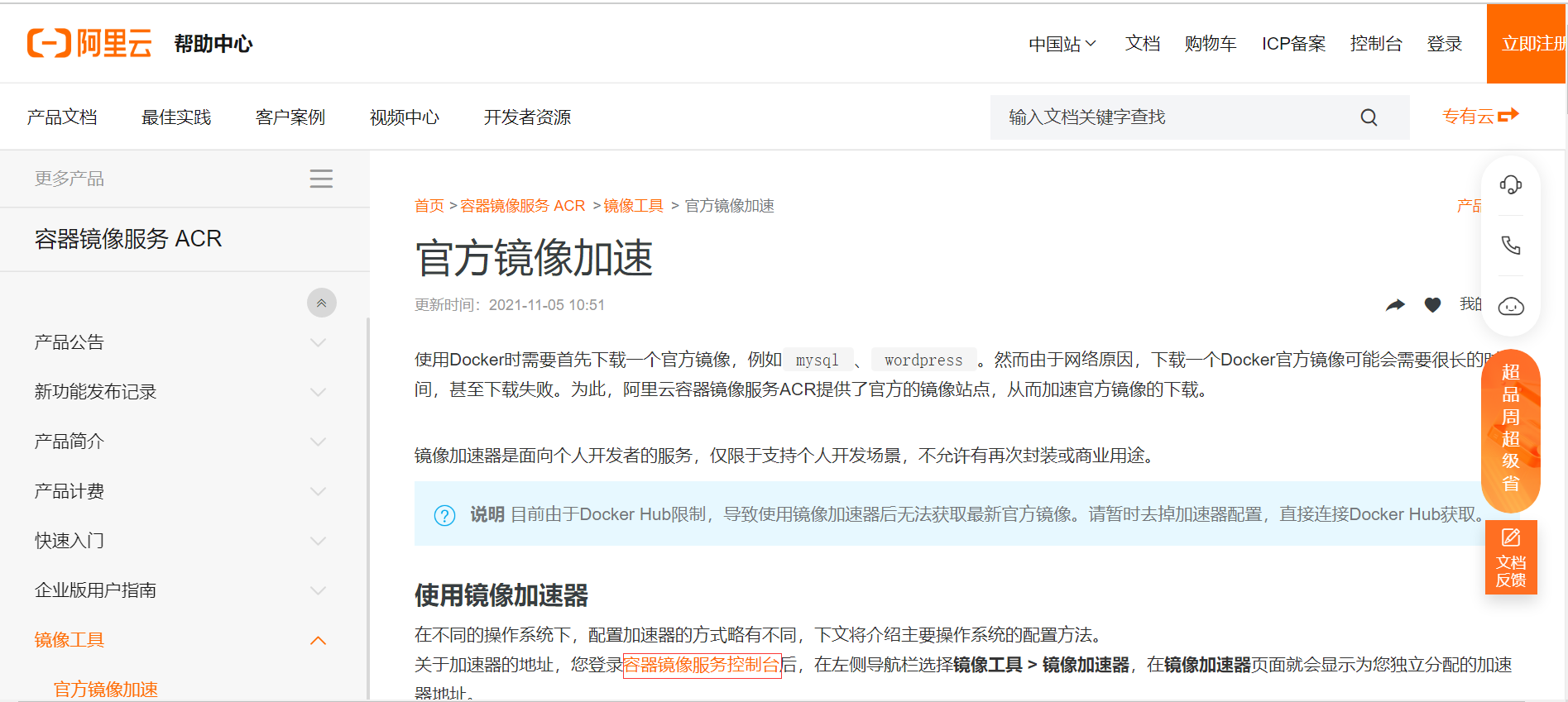Click 镜像工具 in the sidebar
Image resolution: width=1568 pixels, height=702 pixels.
pyautogui.click(x=70, y=640)
